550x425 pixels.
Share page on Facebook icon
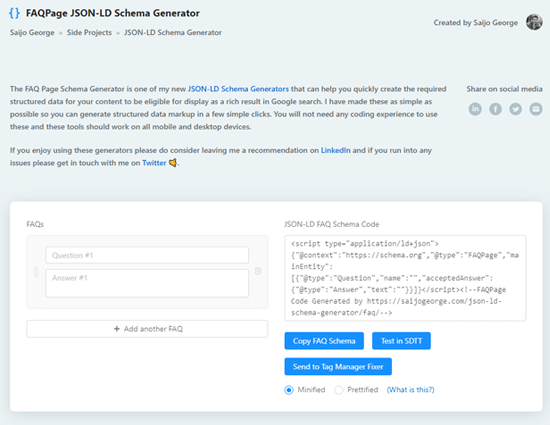pos(495,109)
